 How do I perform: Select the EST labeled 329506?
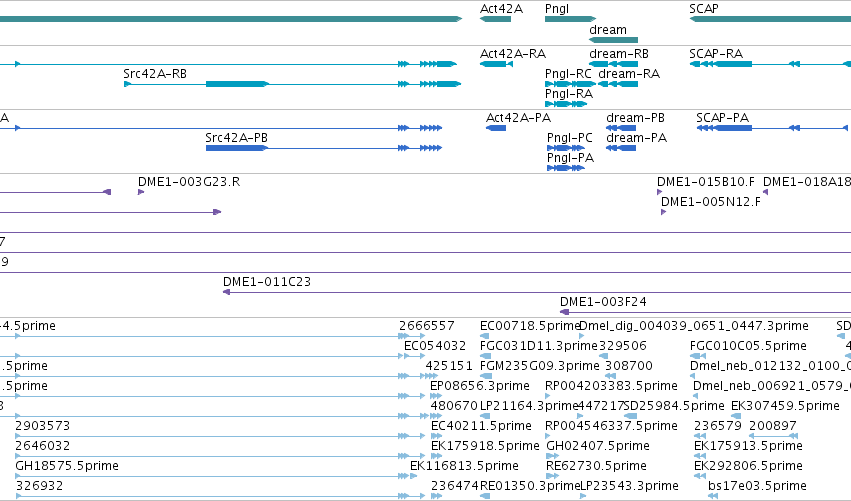coord(622,346)
